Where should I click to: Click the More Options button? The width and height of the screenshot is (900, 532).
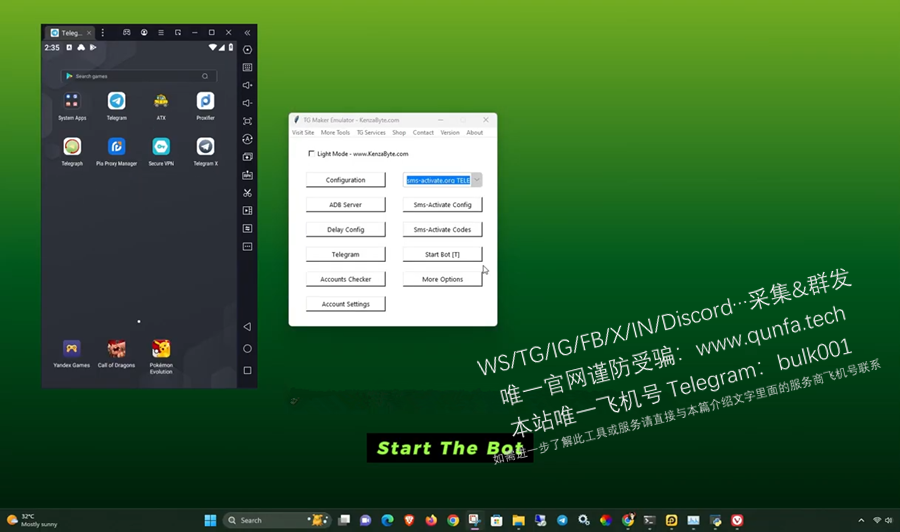443,279
